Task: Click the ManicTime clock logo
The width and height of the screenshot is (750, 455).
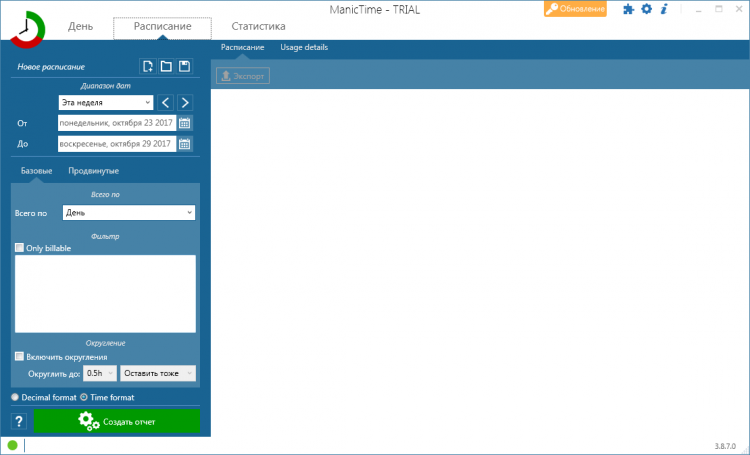Action: tap(28, 29)
